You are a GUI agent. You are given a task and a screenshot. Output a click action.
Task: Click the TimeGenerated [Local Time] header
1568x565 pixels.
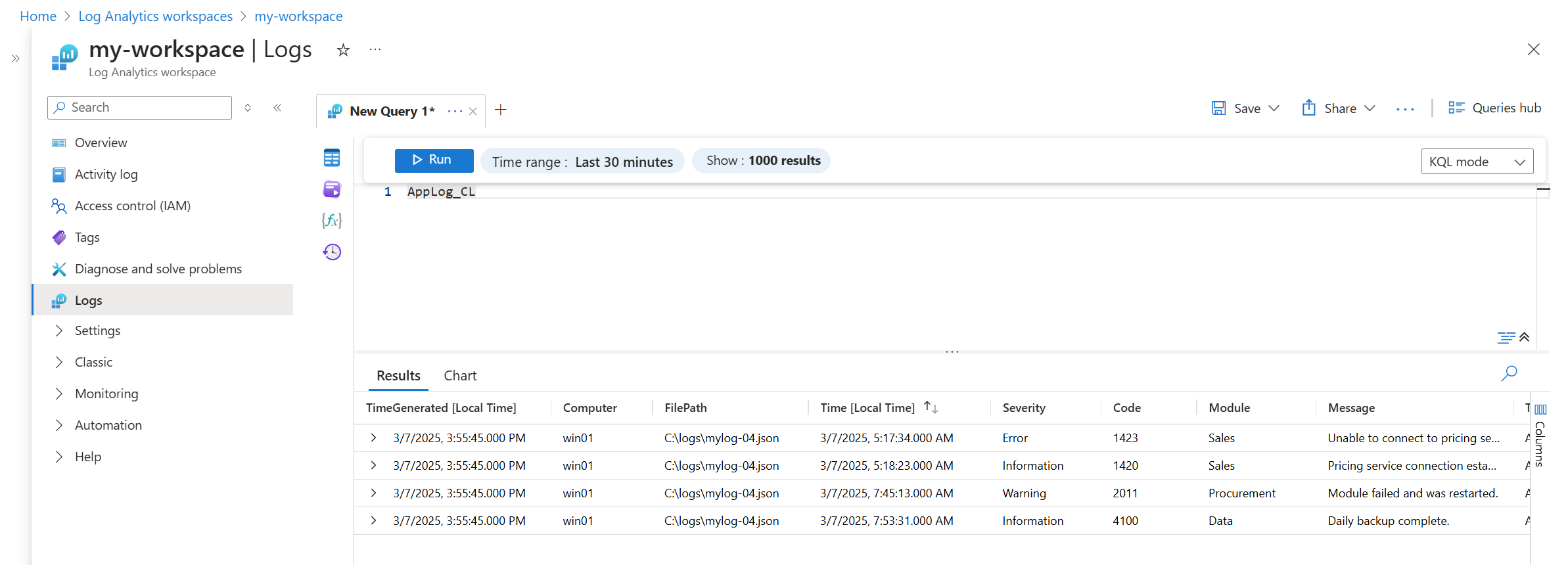[441, 408]
